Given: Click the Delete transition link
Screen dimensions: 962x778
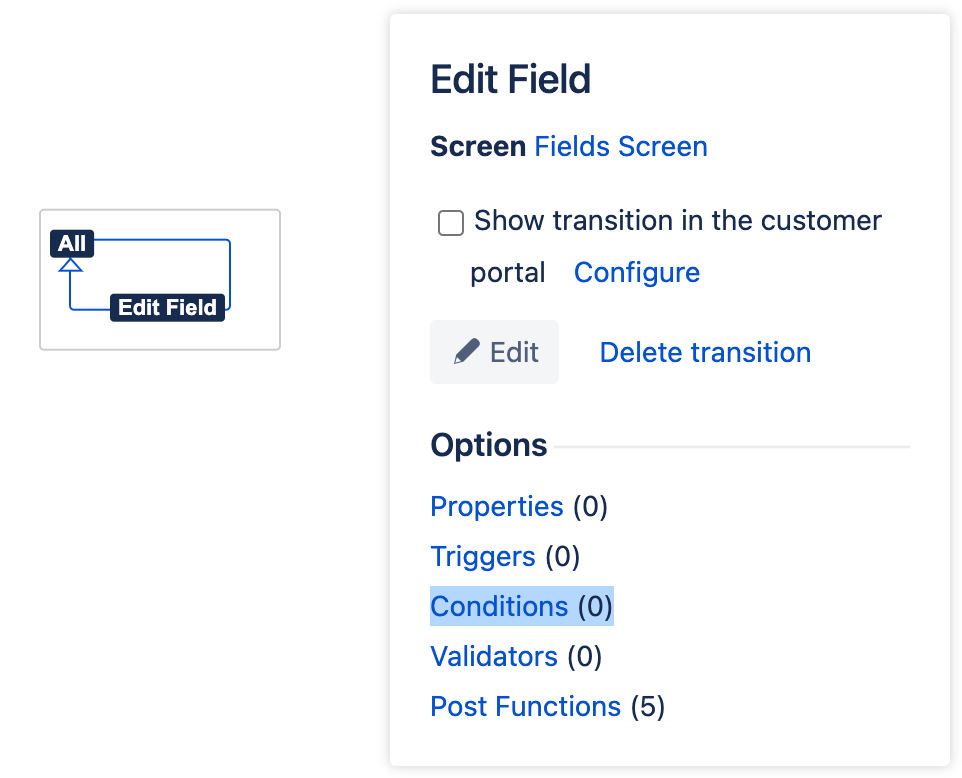Looking at the screenshot, I should (x=705, y=352).
